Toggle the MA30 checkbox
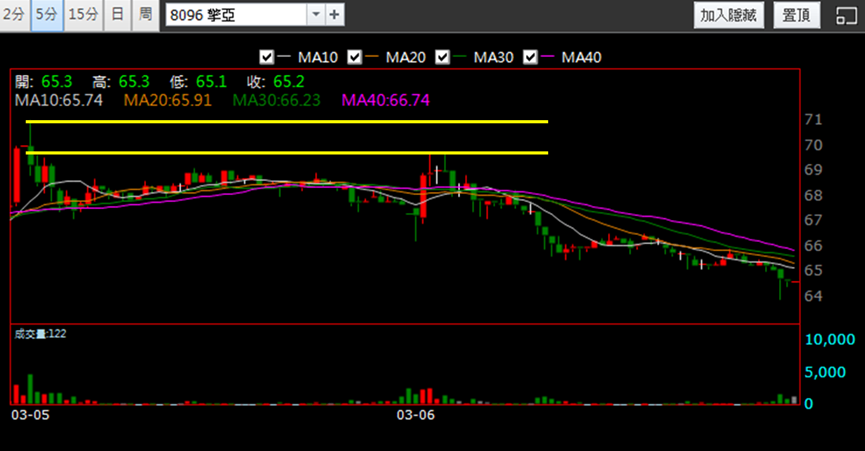This screenshot has height=451, width=865. click(442, 57)
